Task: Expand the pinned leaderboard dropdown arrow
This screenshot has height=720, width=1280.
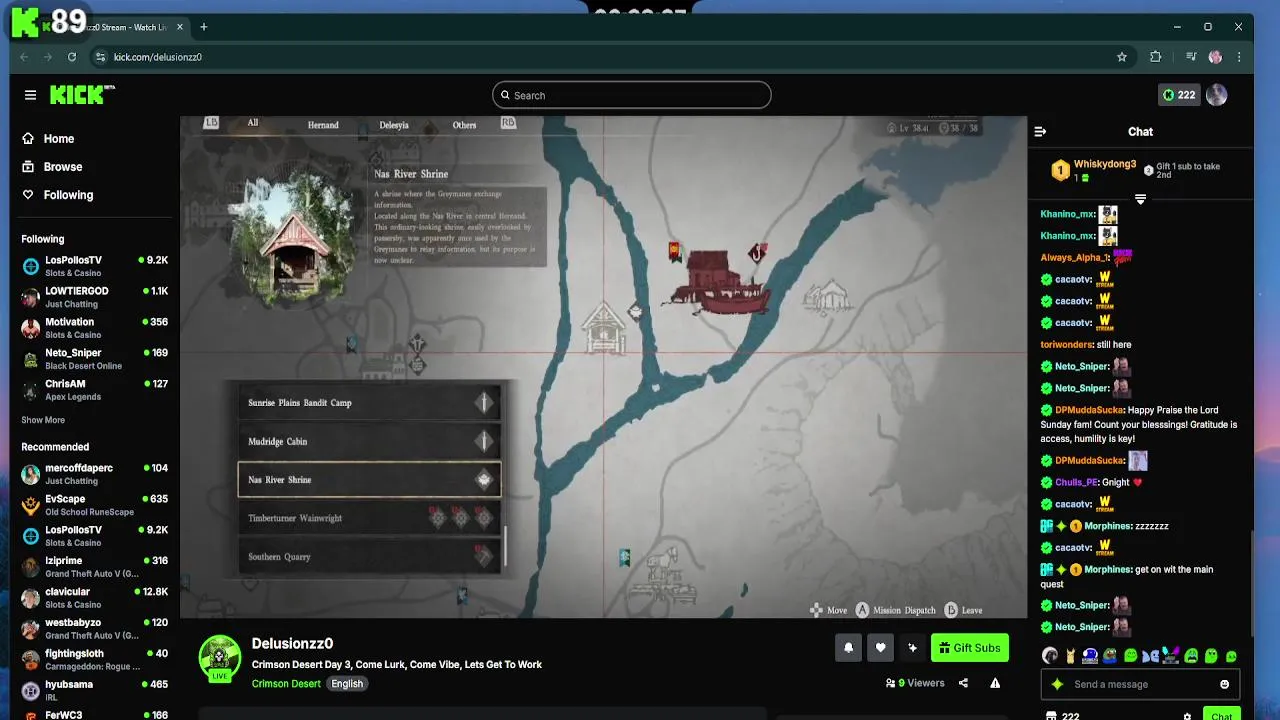Action: [x=1140, y=199]
